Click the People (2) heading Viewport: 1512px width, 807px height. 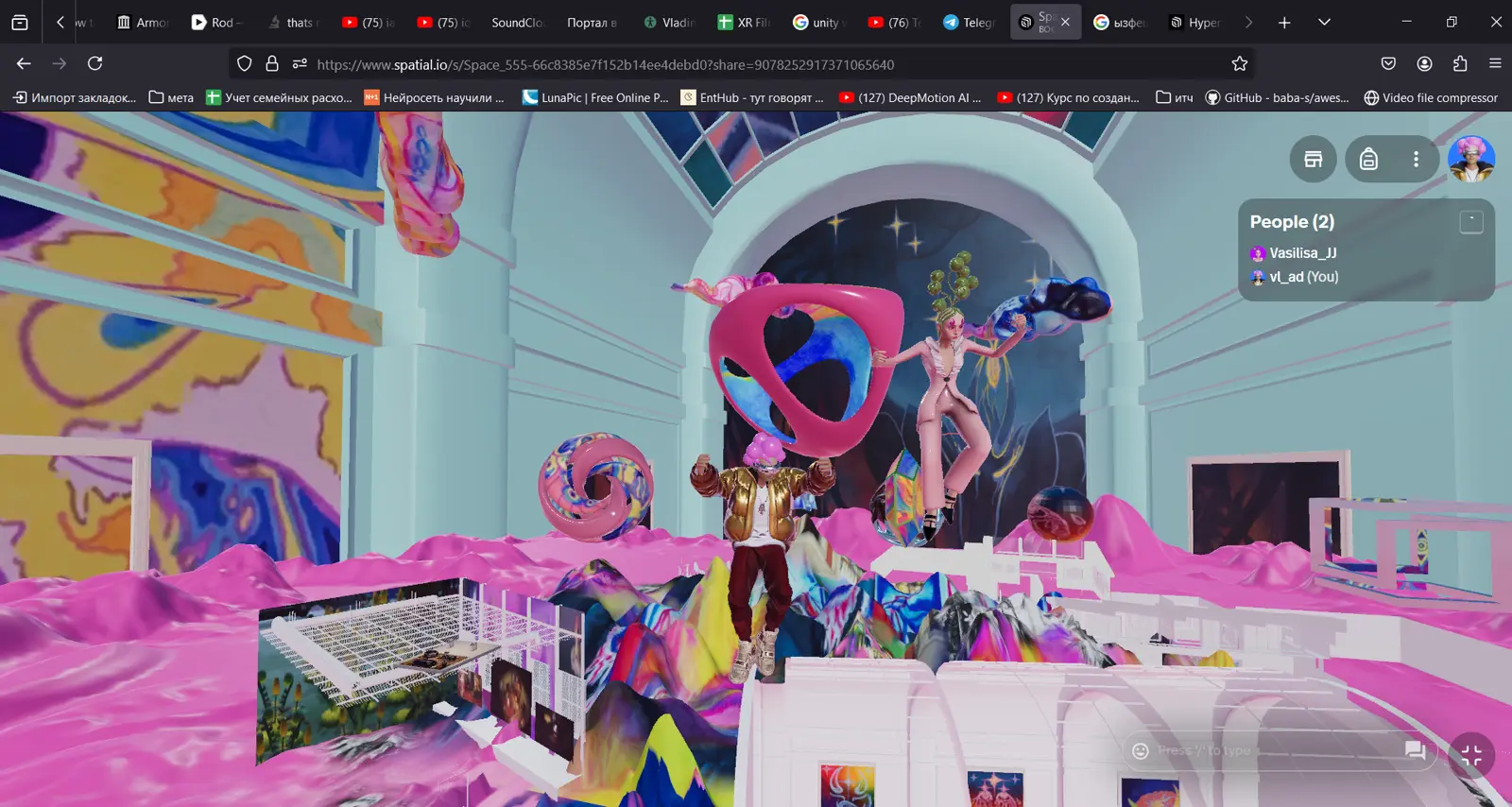(1292, 222)
